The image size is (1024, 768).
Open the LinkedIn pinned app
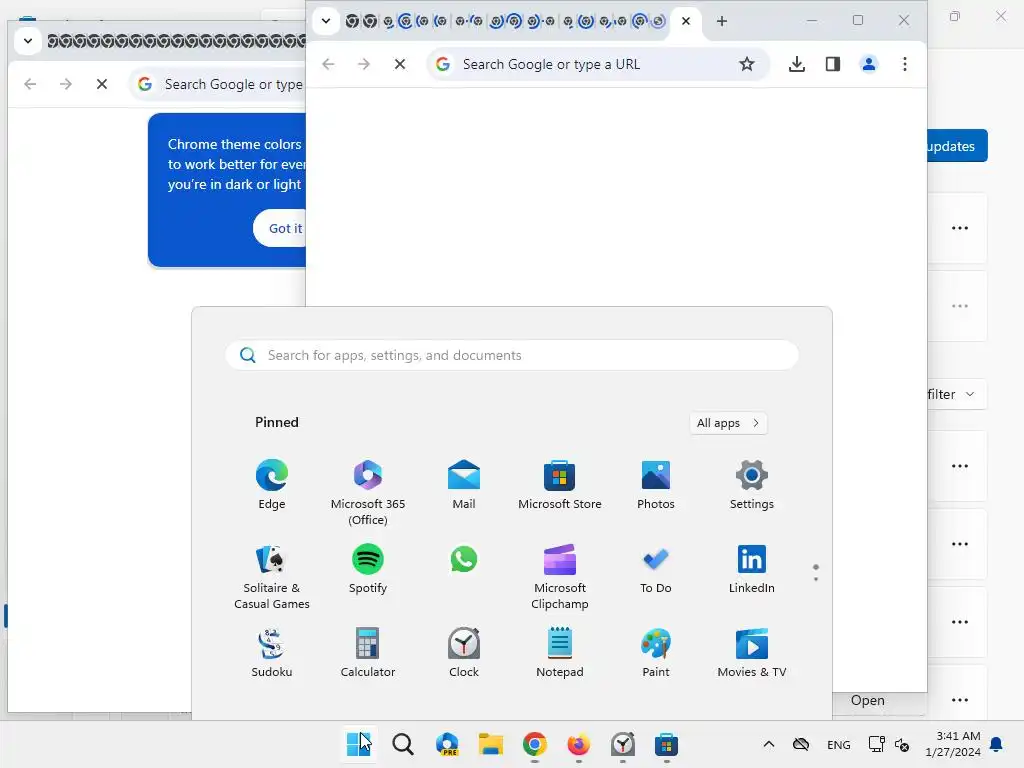click(x=752, y=569)
